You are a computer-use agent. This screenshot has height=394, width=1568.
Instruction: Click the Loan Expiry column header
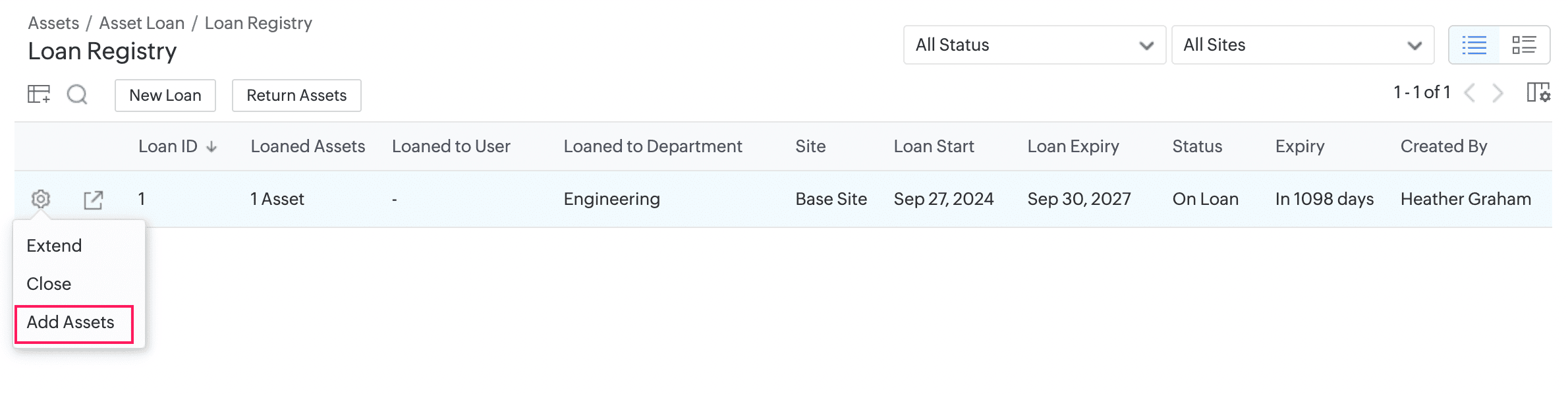(x=1073, y=146)
